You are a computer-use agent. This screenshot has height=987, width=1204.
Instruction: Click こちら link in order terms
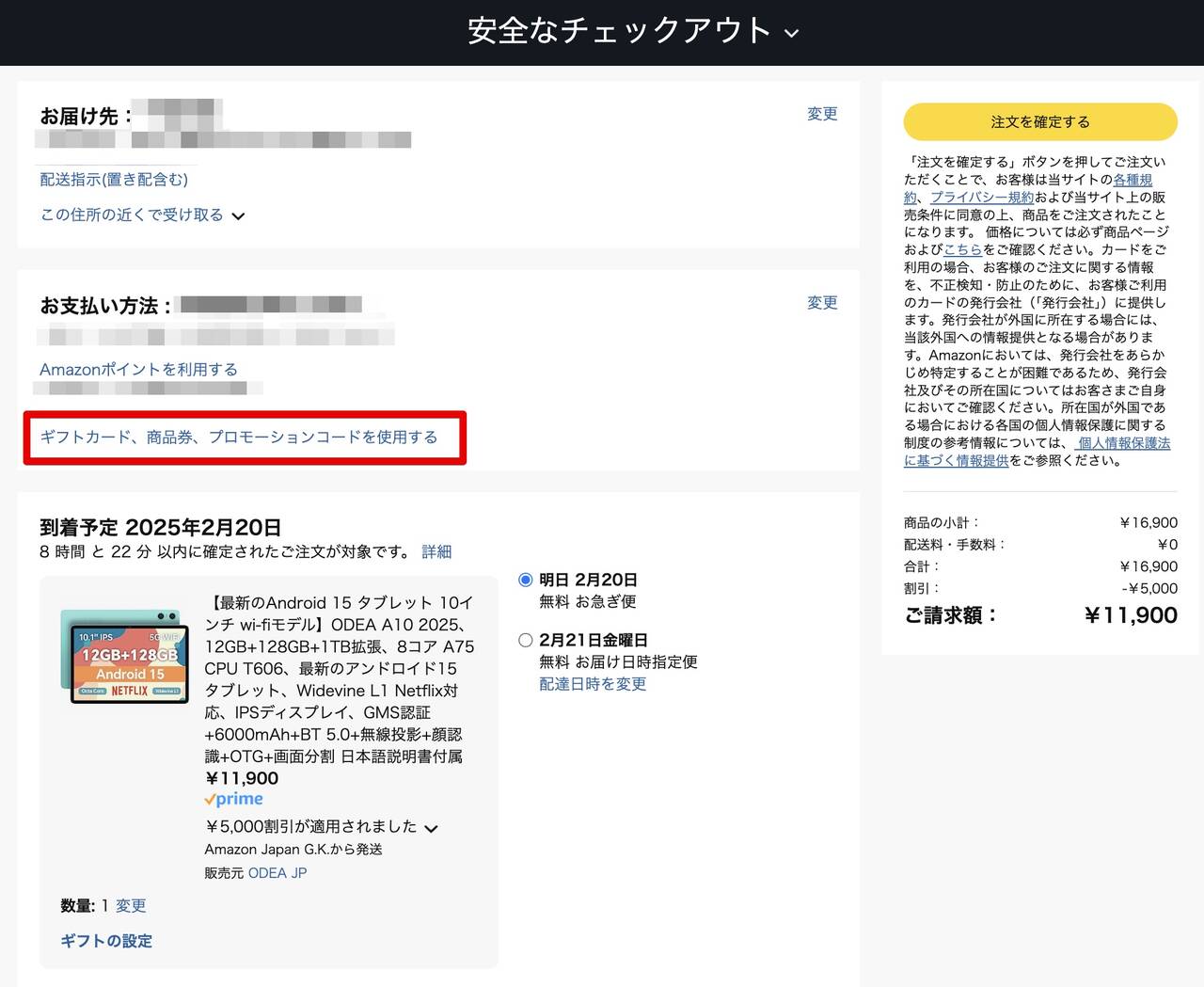(962, 250)
